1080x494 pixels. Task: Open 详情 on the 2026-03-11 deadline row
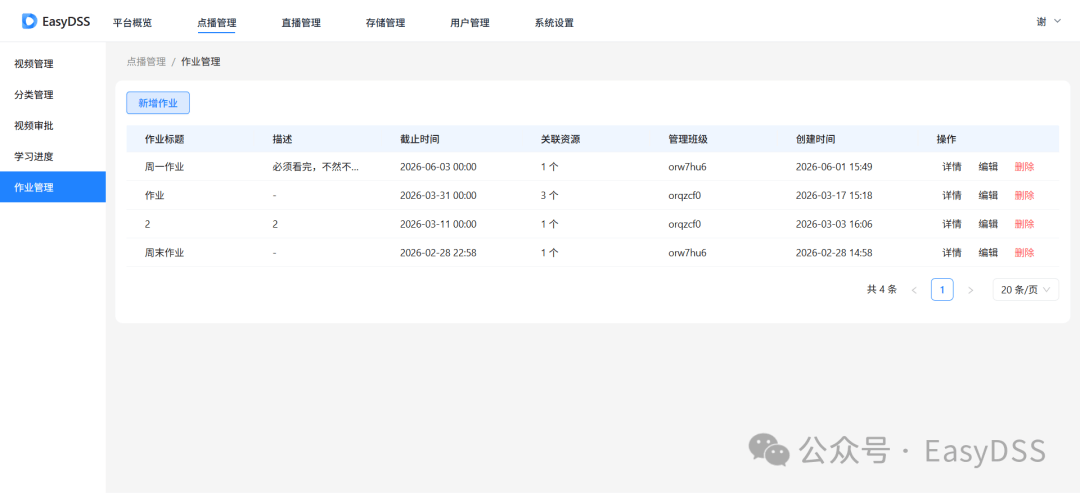point(952,224)
